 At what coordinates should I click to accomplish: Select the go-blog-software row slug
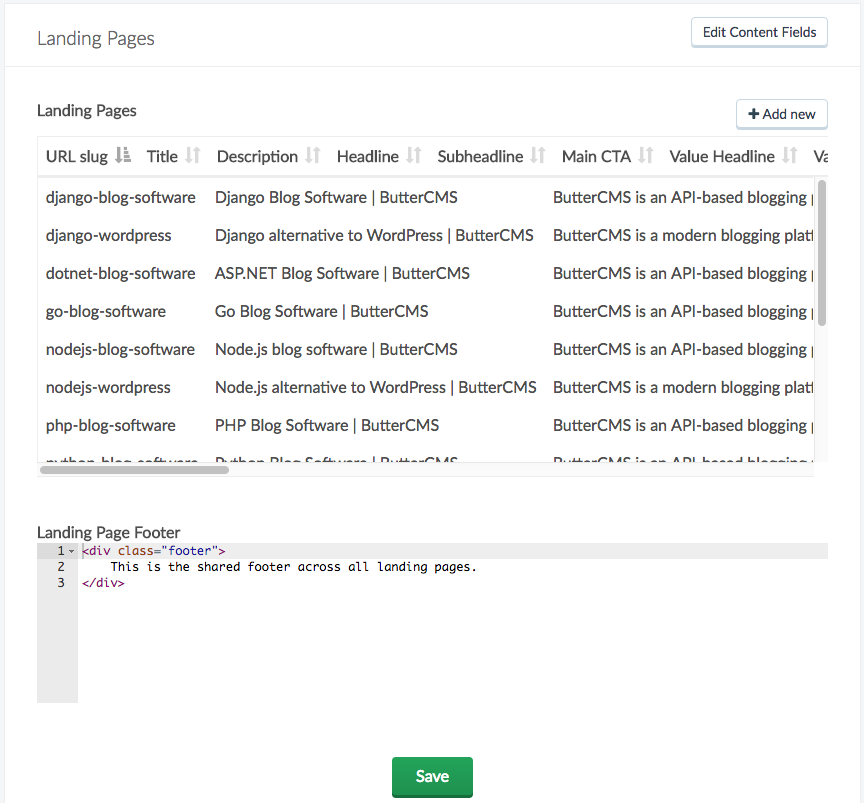106,311
